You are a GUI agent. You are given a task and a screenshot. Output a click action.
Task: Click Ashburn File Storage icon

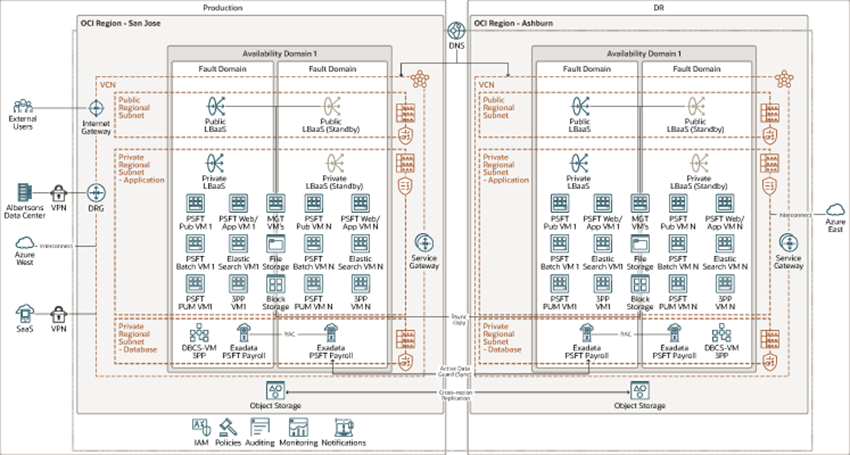640,244
